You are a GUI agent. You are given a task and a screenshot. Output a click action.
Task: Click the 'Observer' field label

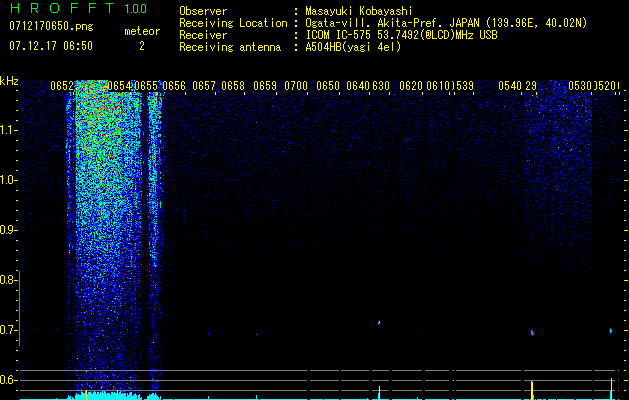pos(203,11)
